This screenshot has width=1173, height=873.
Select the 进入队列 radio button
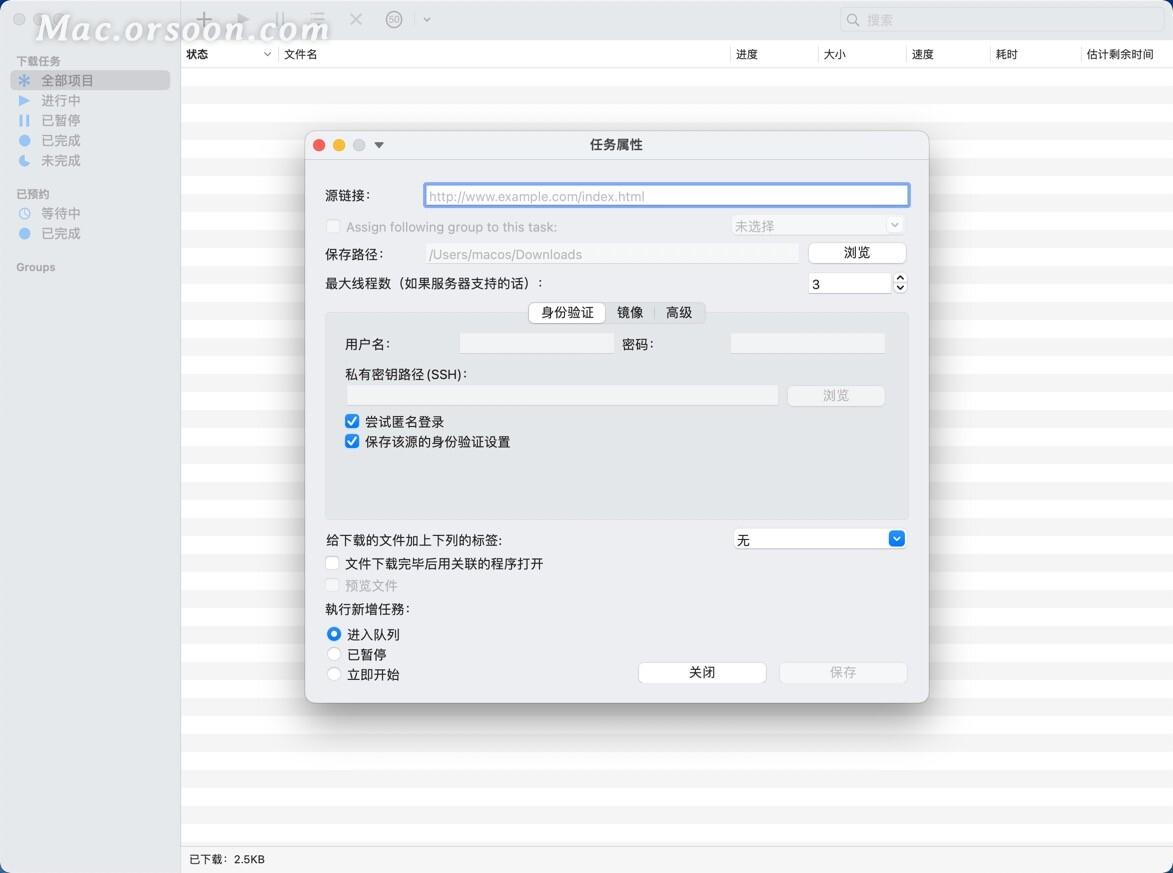pos(334,634)
